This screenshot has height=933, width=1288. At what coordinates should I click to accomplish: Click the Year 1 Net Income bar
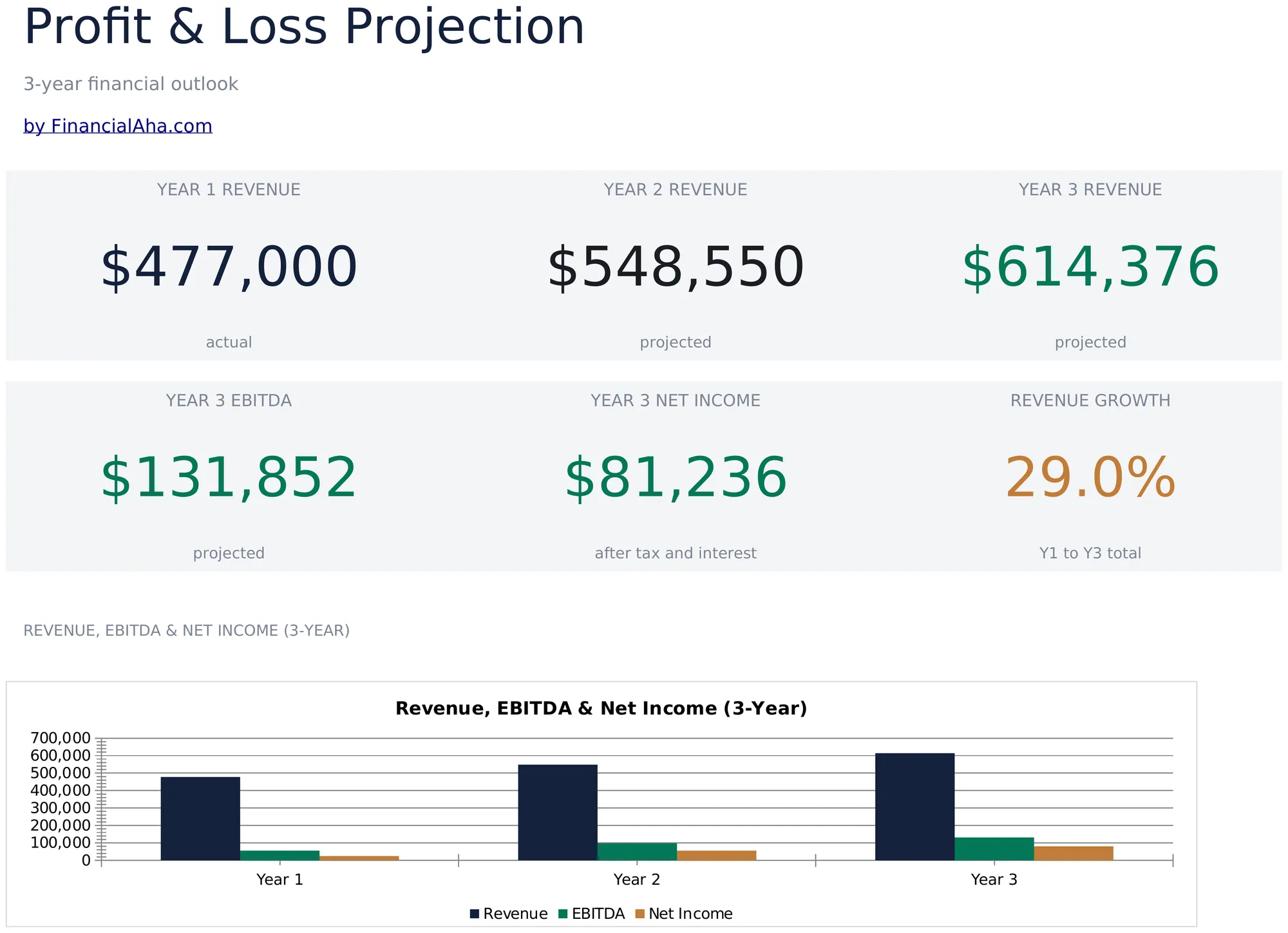click(359, 858)
